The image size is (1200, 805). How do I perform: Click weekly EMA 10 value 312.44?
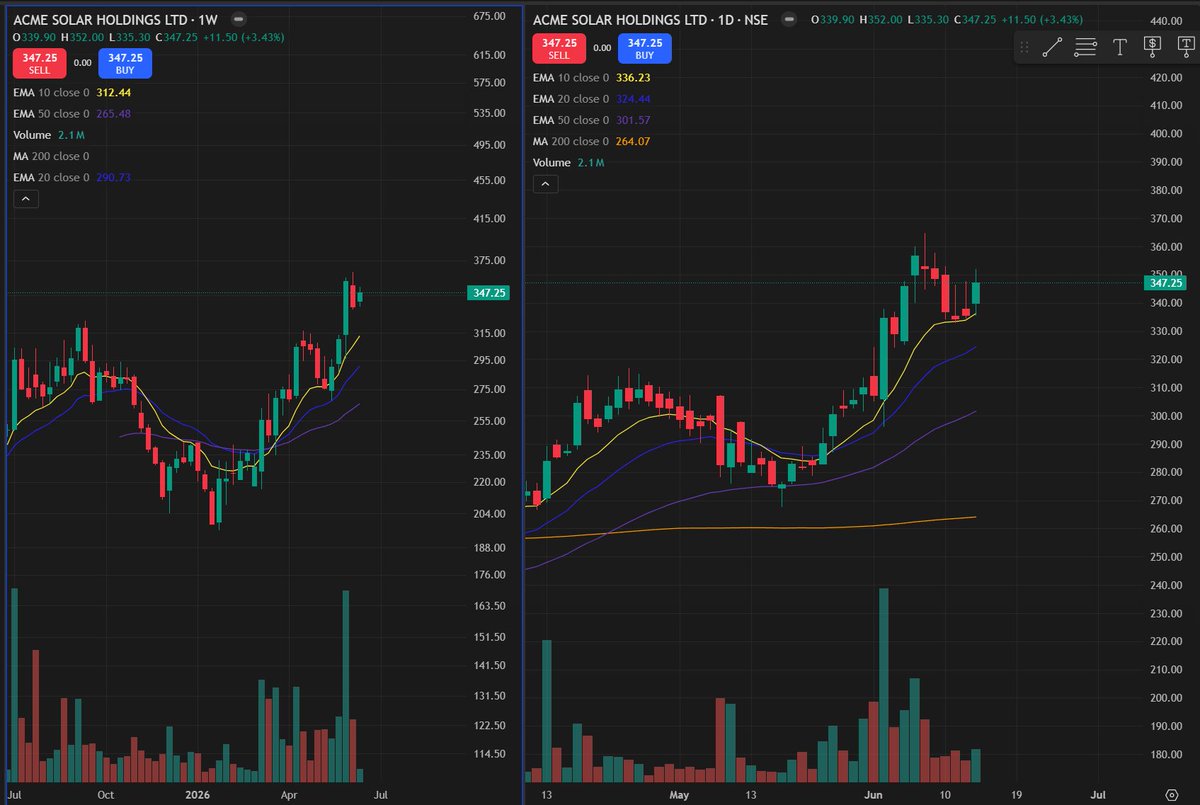coord(116,92)
